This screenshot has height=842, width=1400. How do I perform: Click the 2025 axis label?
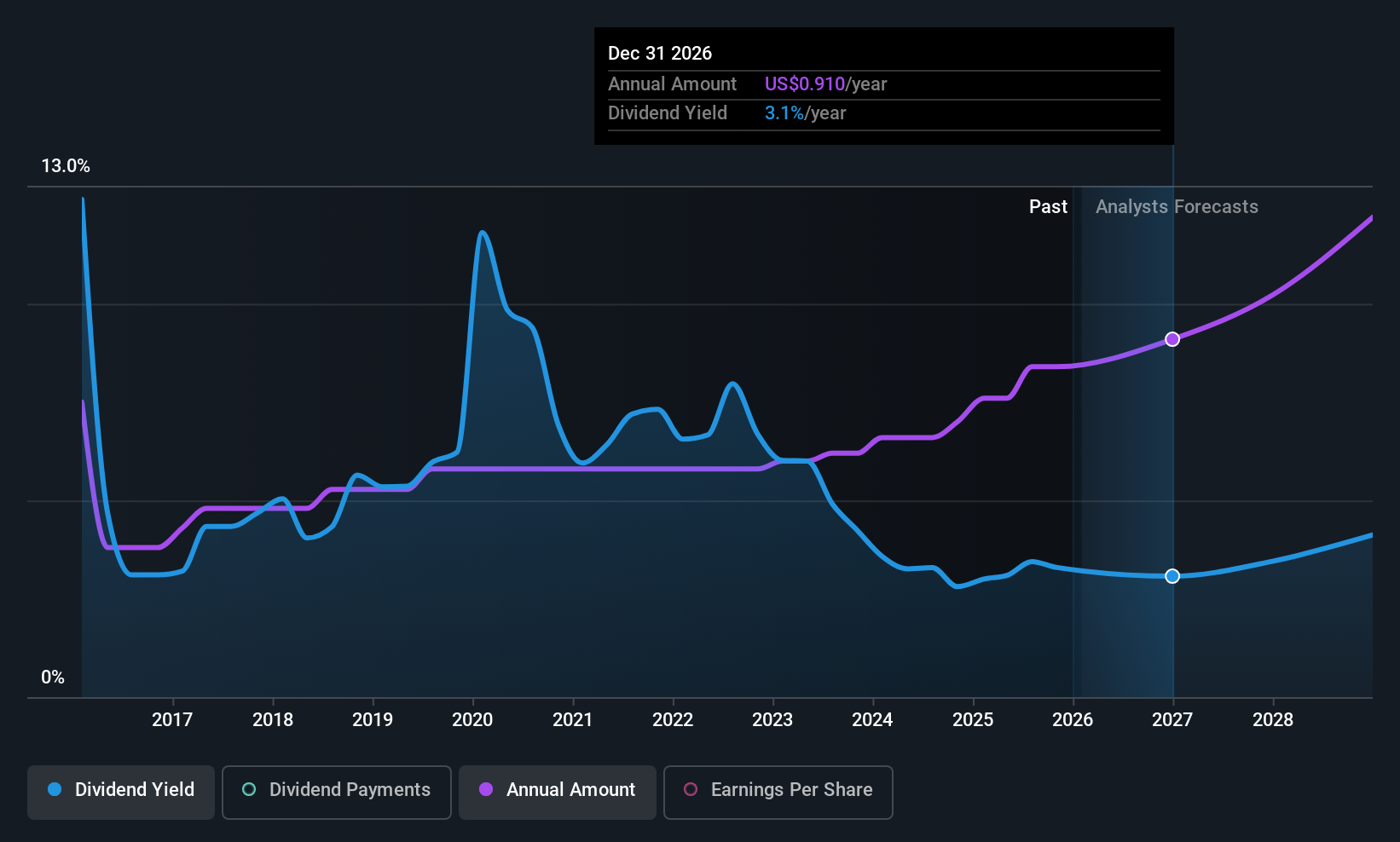tap(973, 719)
